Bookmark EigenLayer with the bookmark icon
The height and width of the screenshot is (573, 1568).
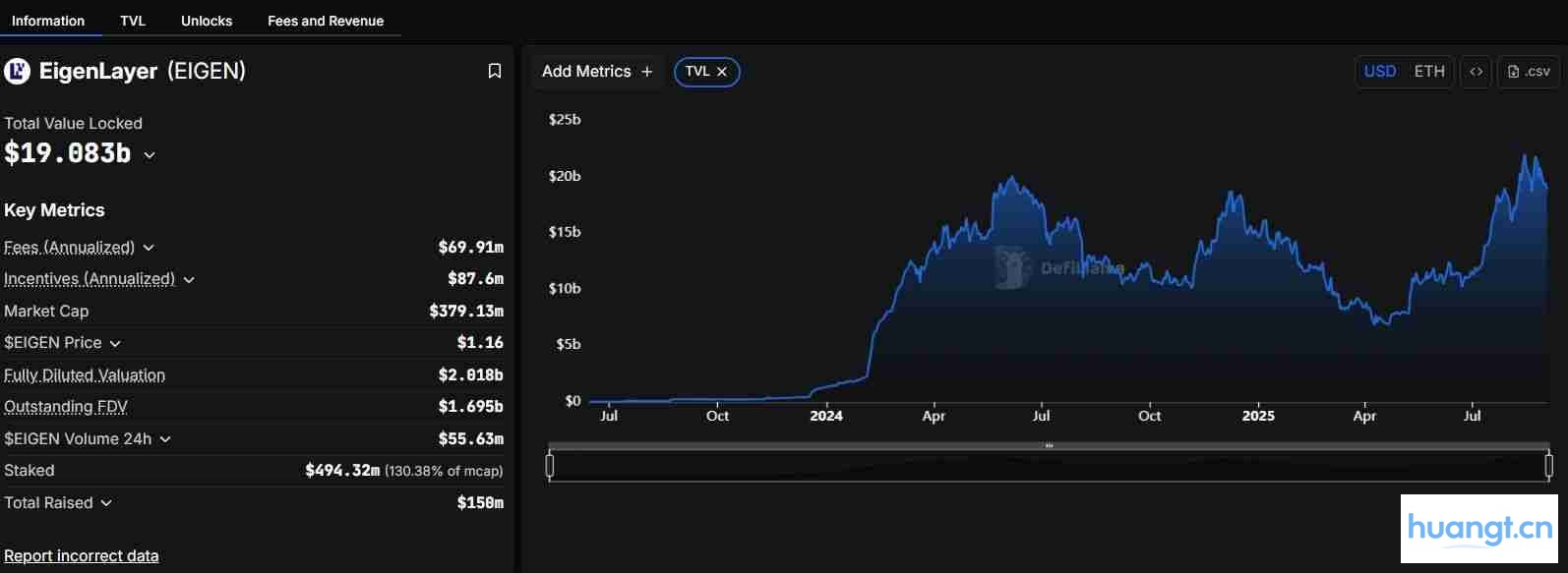click(x=495, y=71)
